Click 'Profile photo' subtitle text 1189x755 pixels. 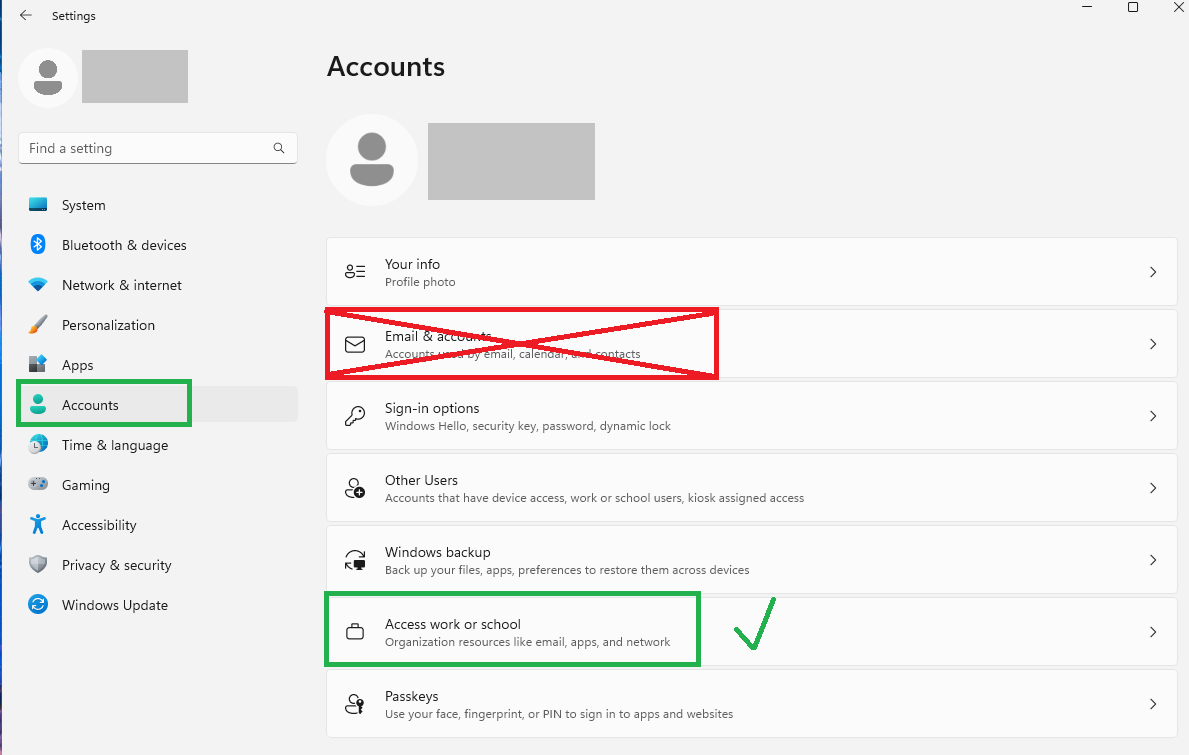coord(420,282)
